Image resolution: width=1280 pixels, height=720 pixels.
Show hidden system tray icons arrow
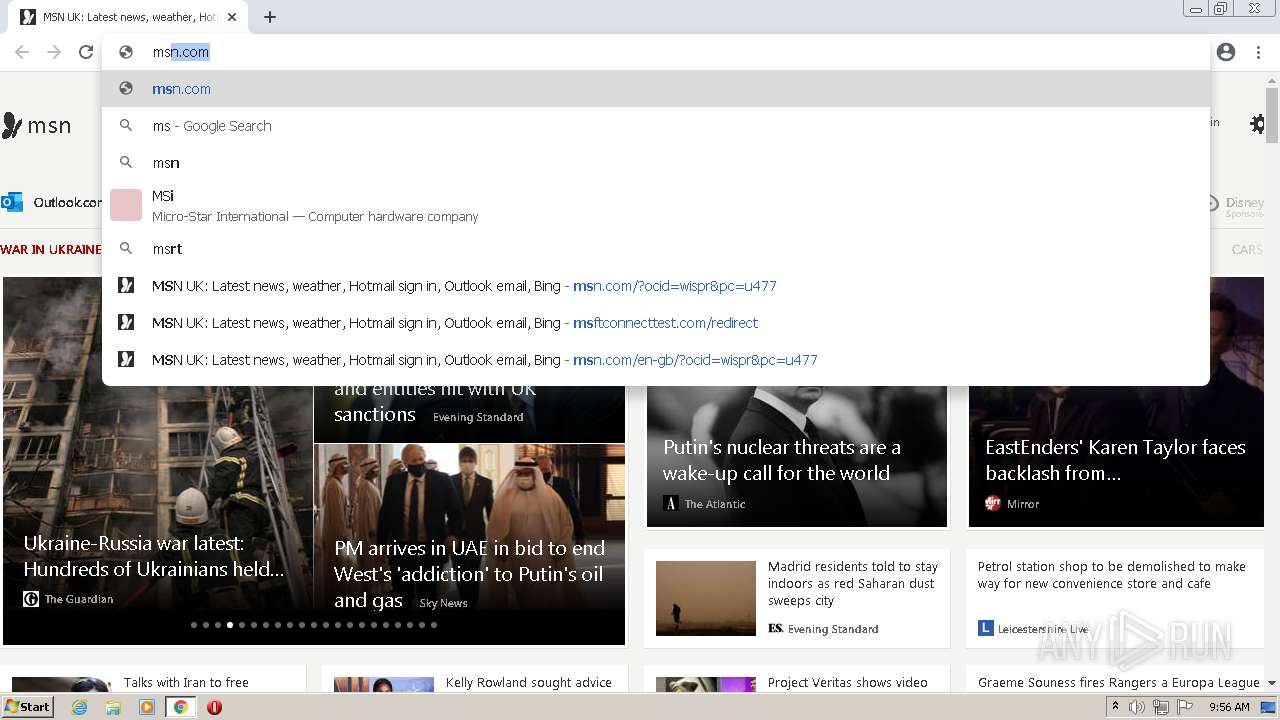(x=1115, y=707)
